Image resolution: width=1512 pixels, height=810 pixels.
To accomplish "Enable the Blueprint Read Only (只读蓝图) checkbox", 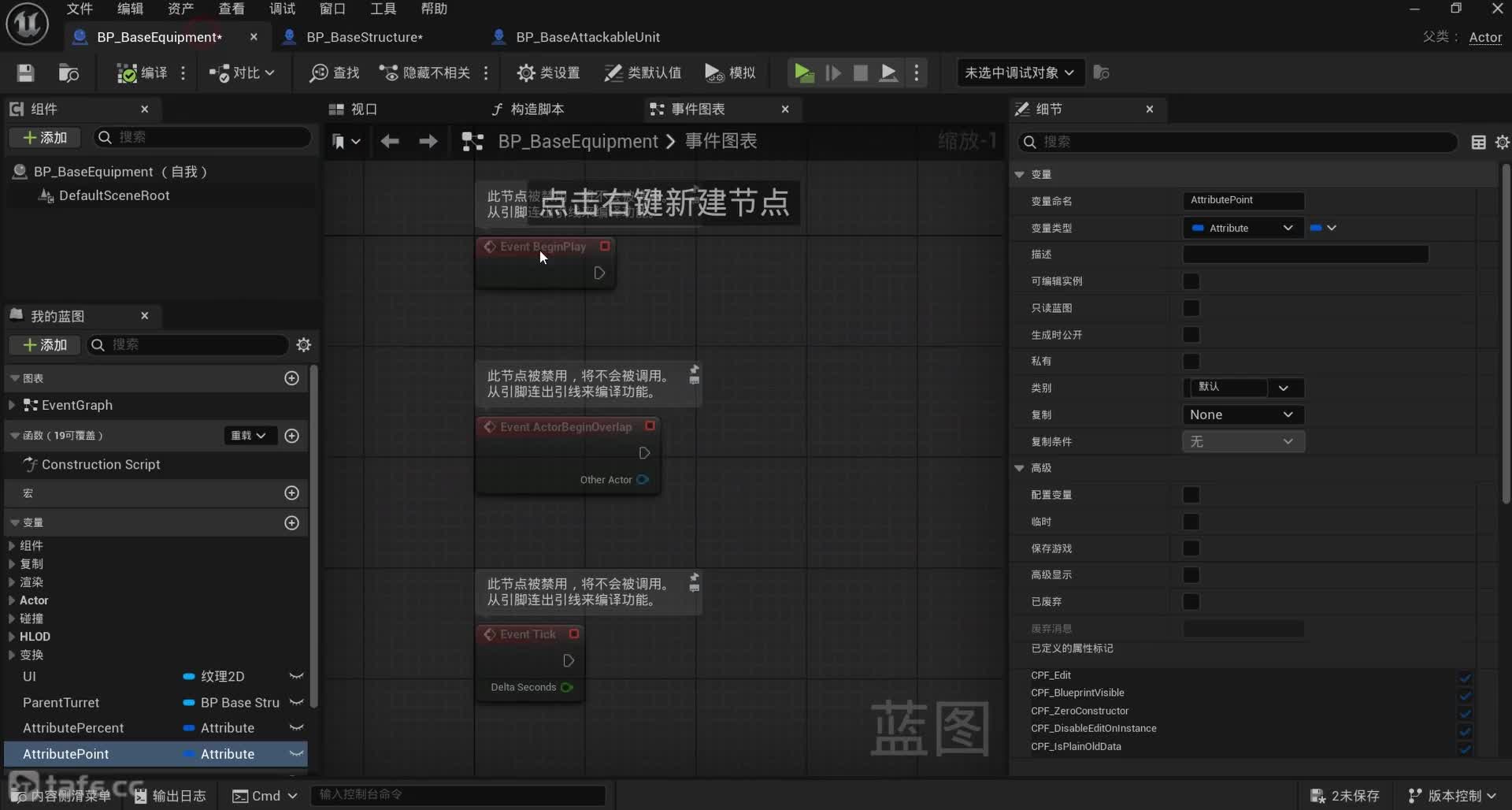I will coord(1191,308).
